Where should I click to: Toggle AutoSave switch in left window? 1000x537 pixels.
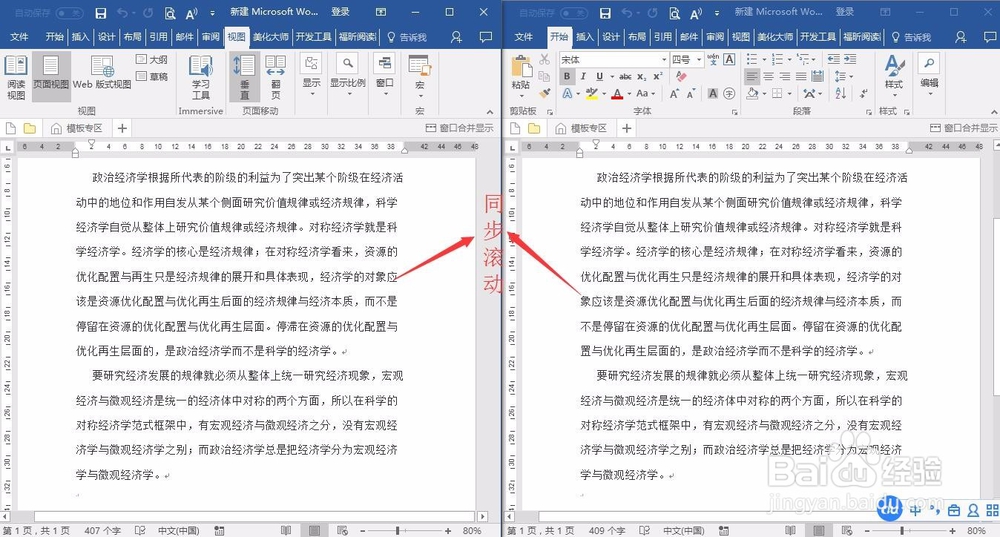(70, 12)
